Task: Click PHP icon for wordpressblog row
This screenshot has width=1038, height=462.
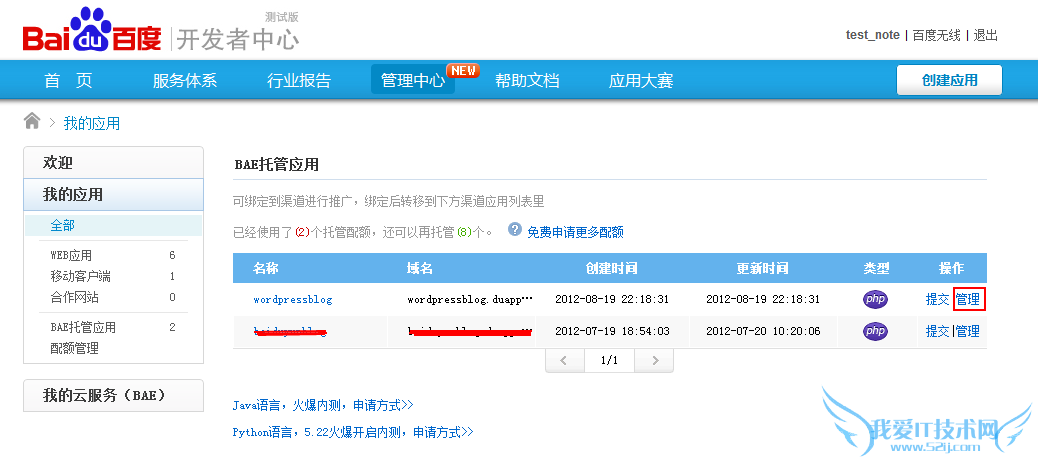Action: coord(875,299)
